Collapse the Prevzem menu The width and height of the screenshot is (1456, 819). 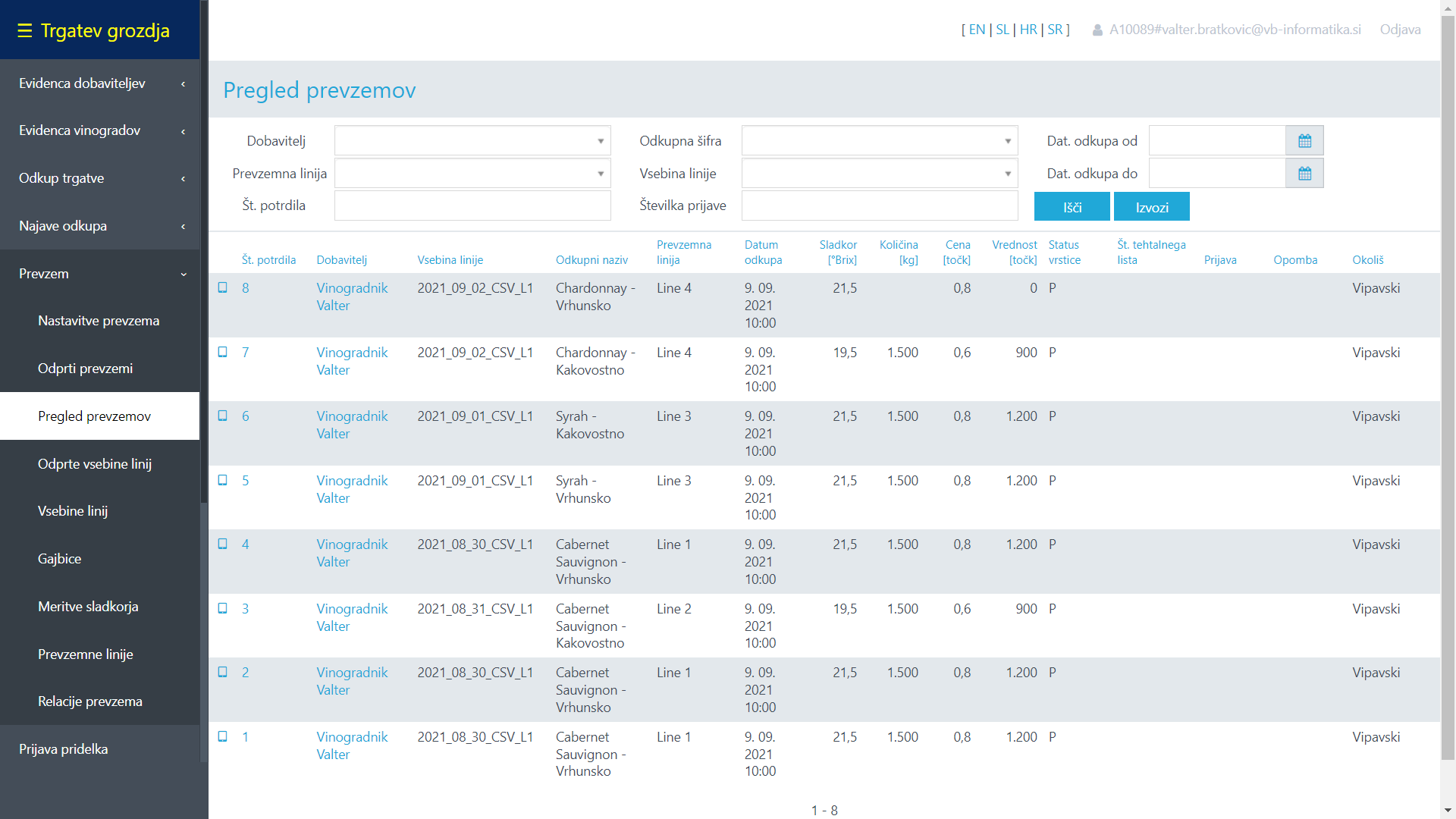pyautogui.click(x=100, y=274)
